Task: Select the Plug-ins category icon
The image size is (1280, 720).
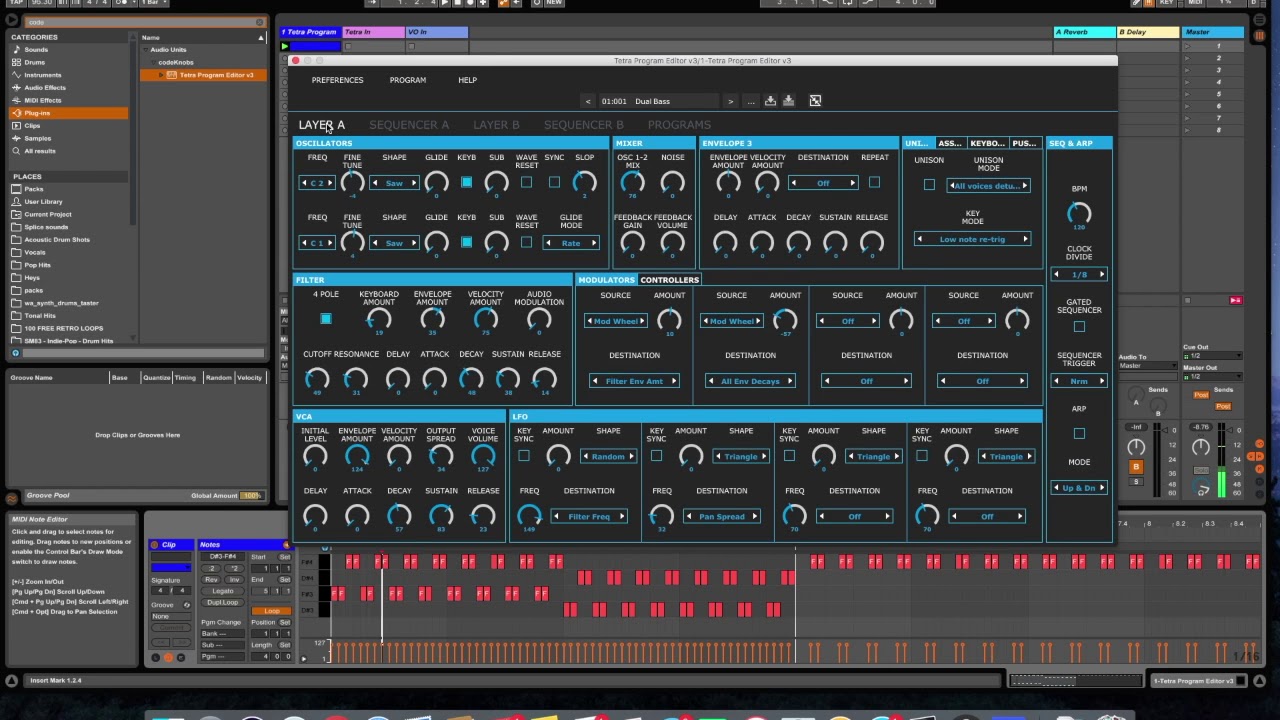Action: point(16,113)
